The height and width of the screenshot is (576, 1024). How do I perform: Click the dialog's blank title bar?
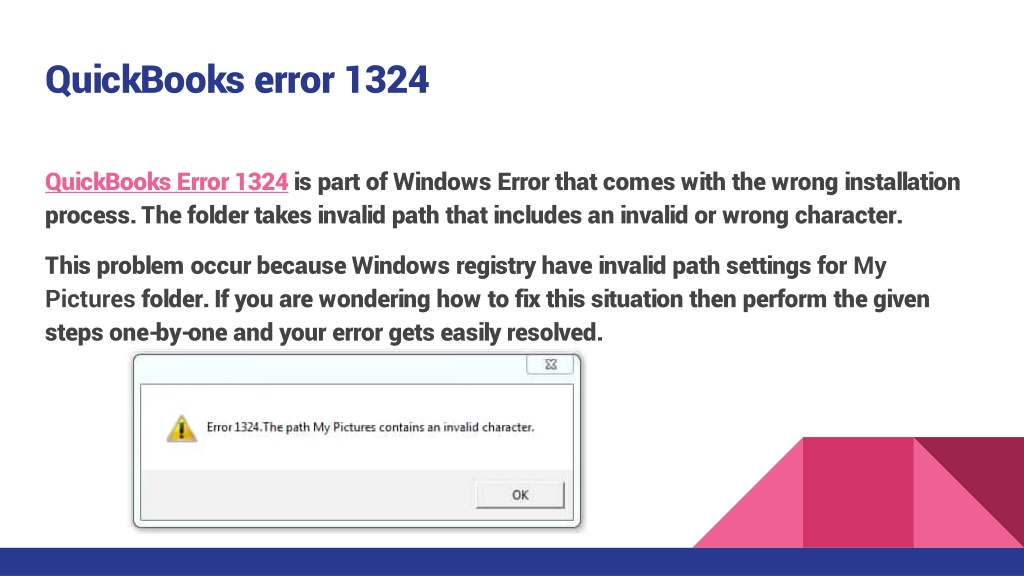coord(330,368)
